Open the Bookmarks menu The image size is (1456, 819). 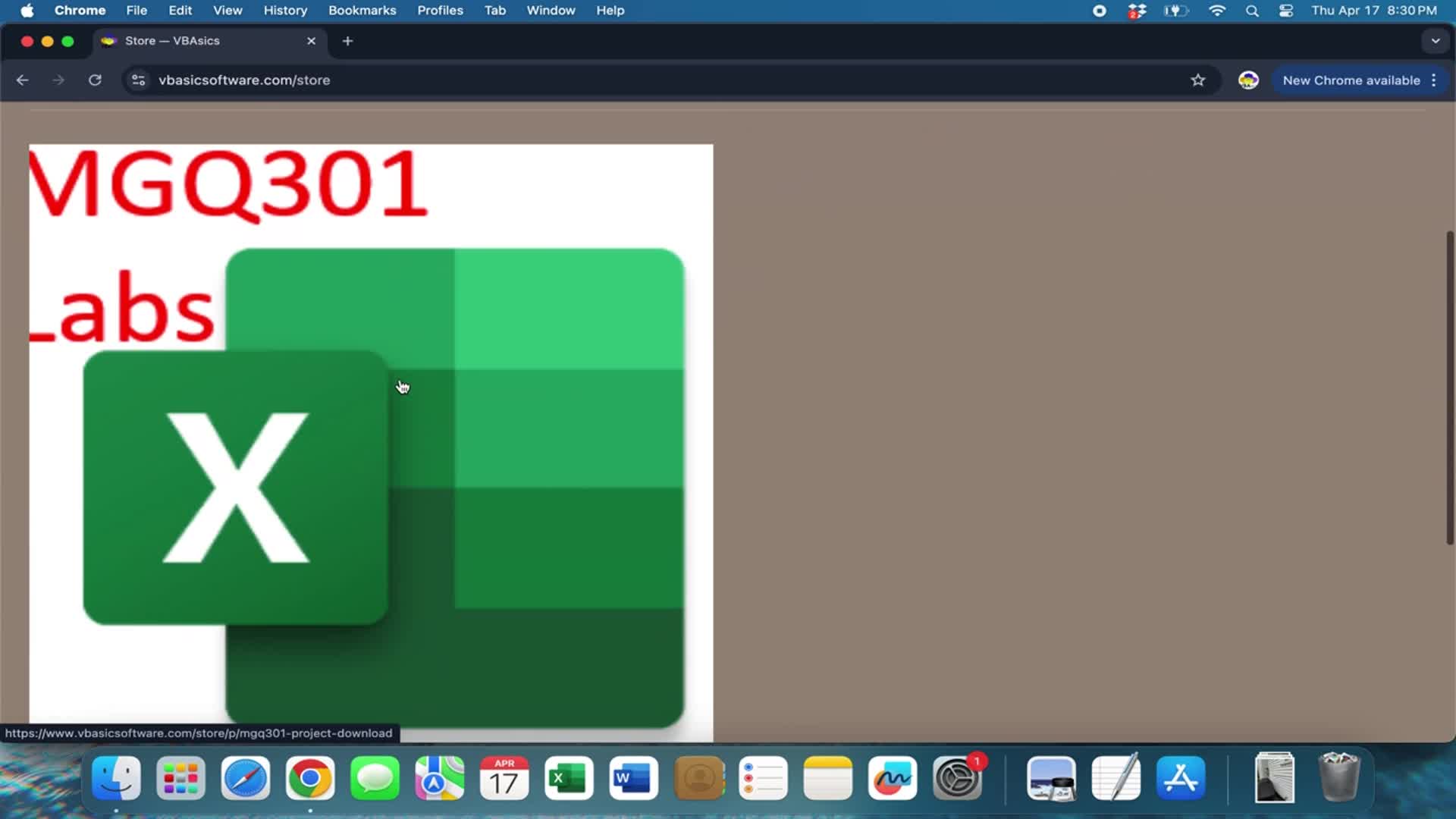click(362, 11)
